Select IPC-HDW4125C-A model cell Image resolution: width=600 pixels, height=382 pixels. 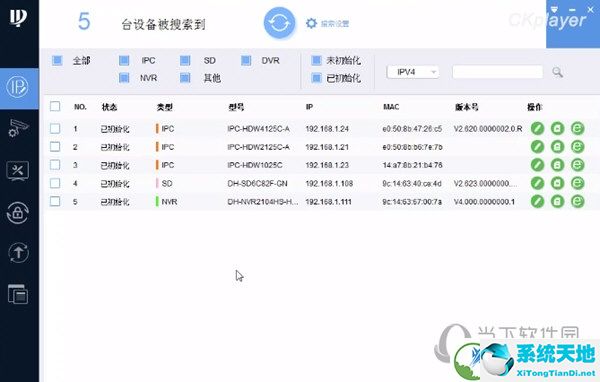pyautogui.click(x=258, y=129)
